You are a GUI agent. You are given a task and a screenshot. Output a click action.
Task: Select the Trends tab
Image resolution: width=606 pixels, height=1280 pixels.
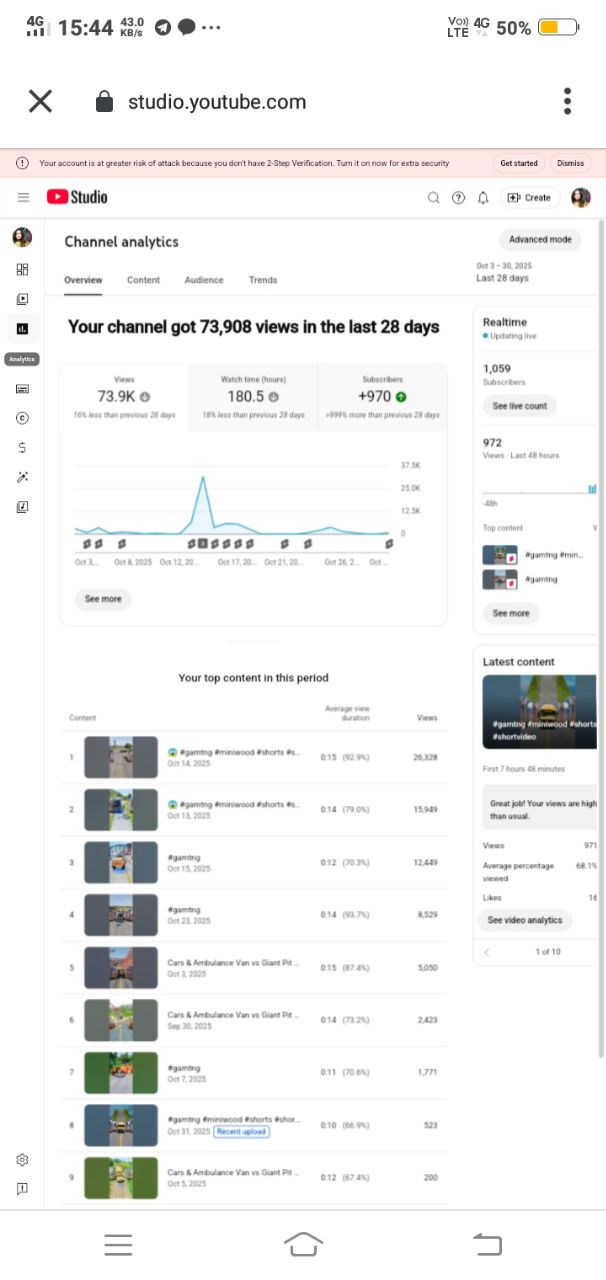pyautogui.click(x=263, y=280)
